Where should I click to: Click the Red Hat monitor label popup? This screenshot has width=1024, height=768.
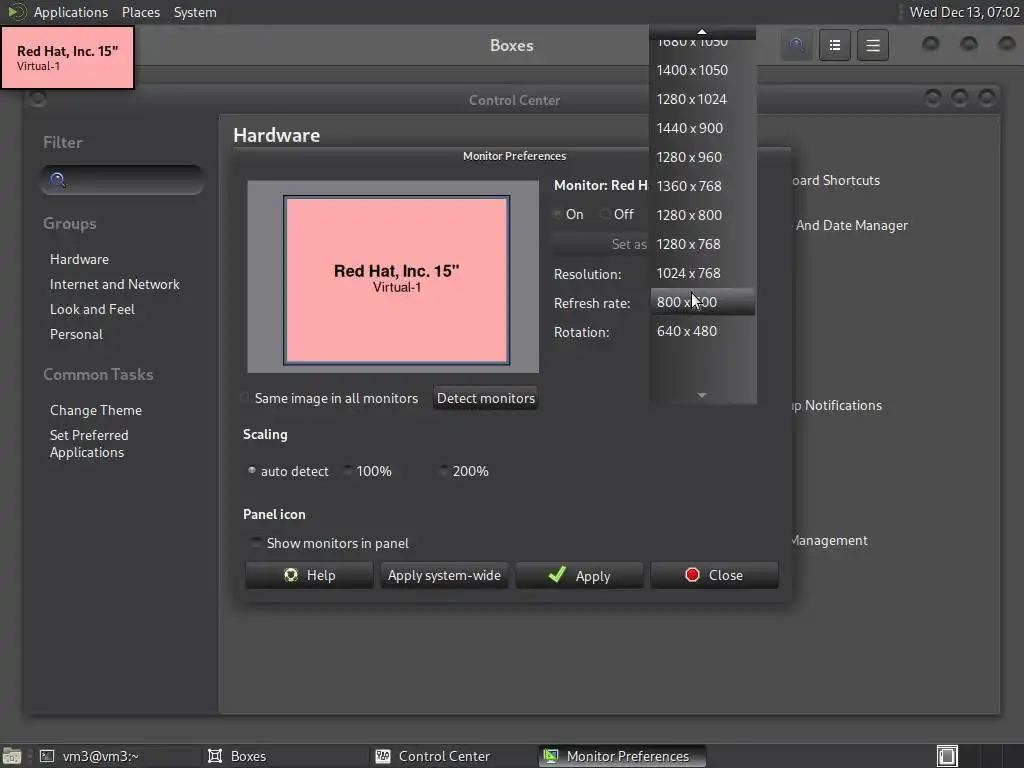click(x=68, y=57)
